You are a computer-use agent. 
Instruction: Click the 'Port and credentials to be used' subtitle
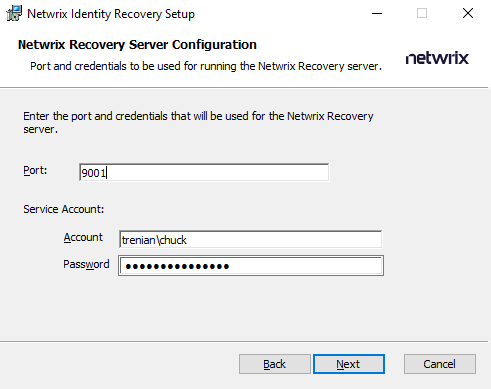(206, 66)
